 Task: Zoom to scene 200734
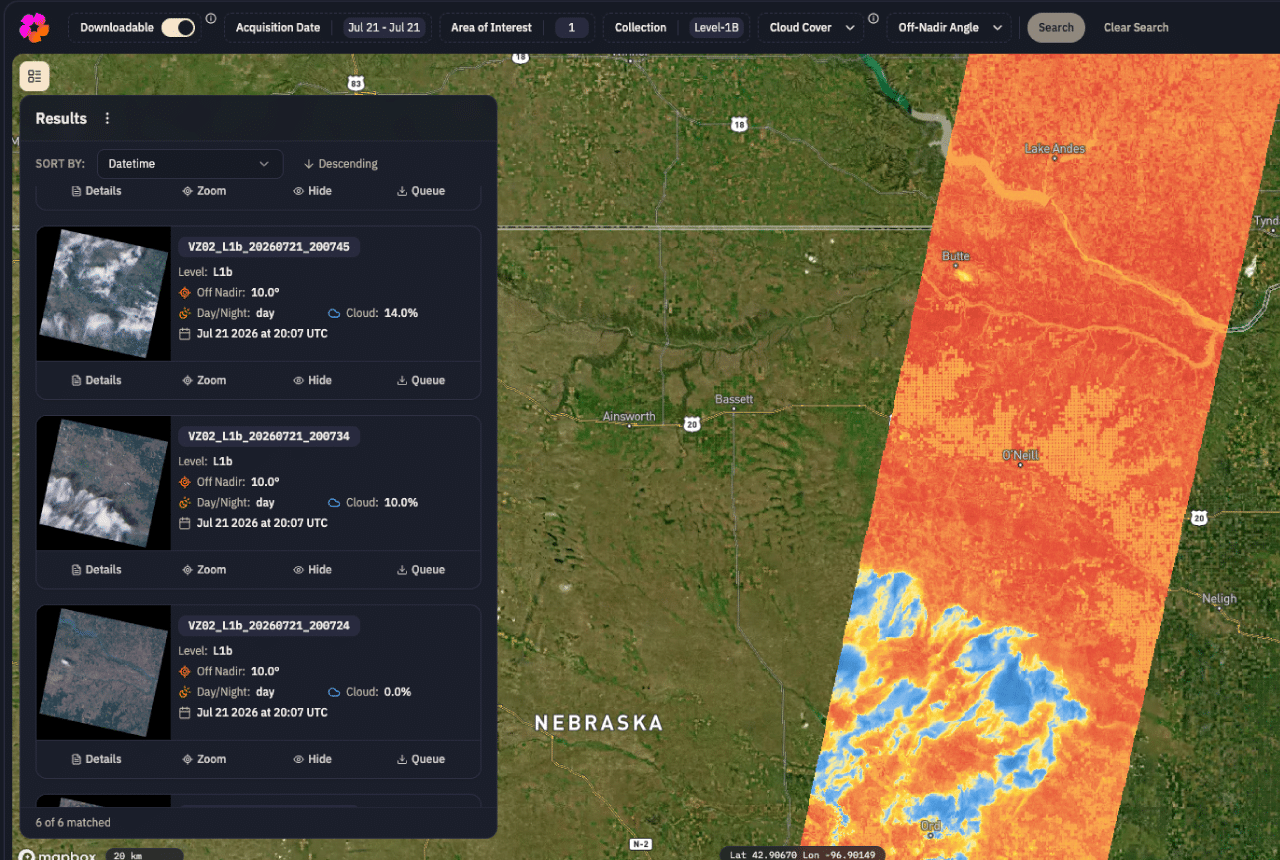[204, 570]
